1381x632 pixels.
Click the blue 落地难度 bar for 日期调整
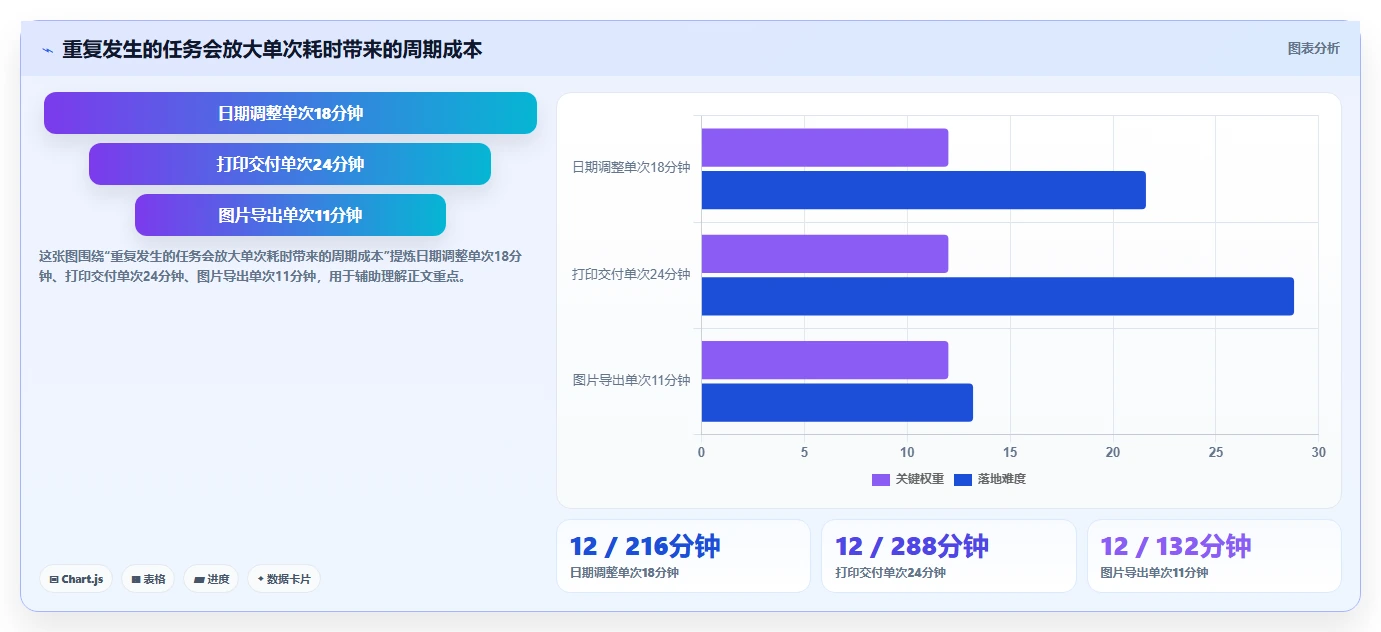pyautogui.click(x=923, y=190)
